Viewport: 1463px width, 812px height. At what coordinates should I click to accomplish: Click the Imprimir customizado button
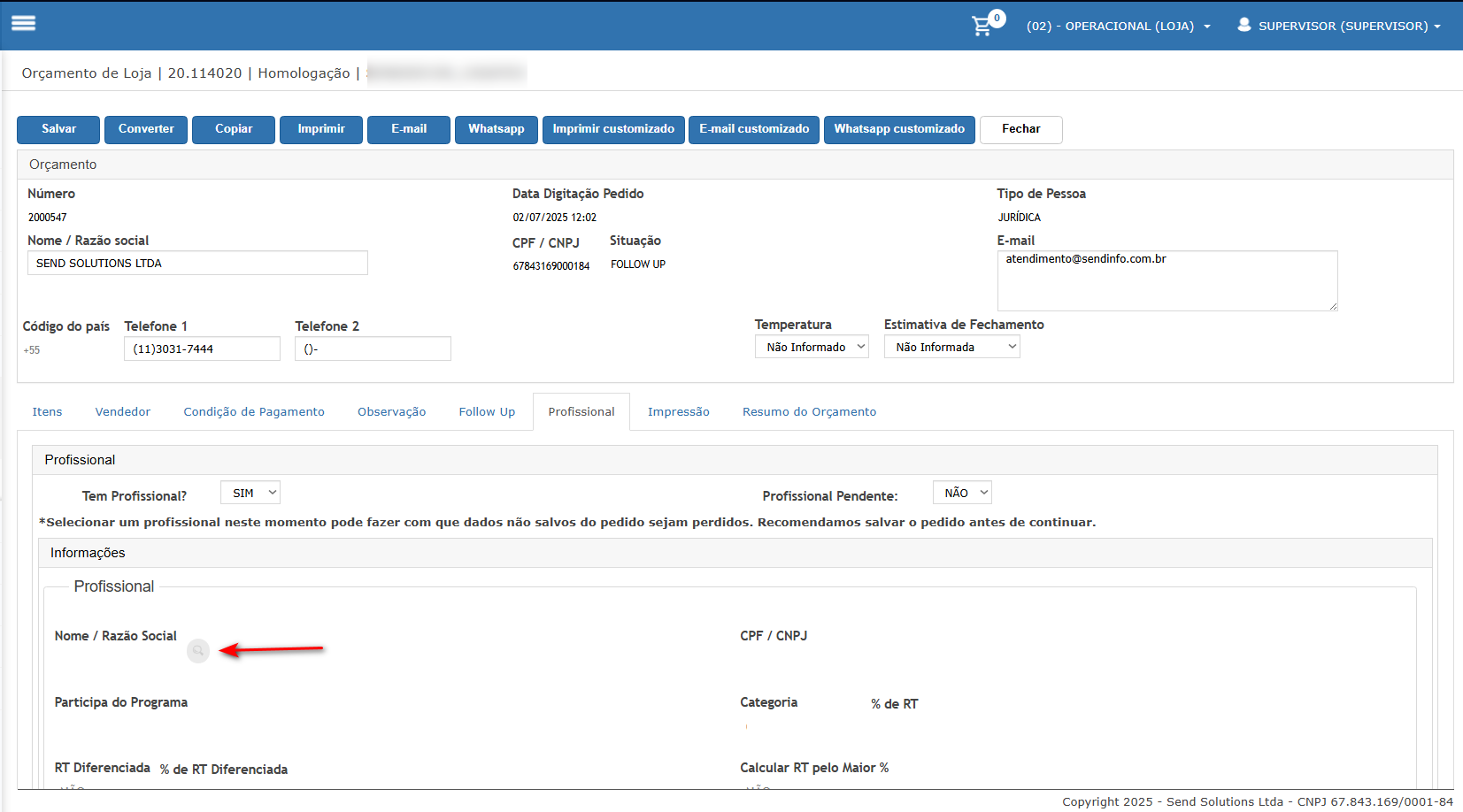click(613, 129)
